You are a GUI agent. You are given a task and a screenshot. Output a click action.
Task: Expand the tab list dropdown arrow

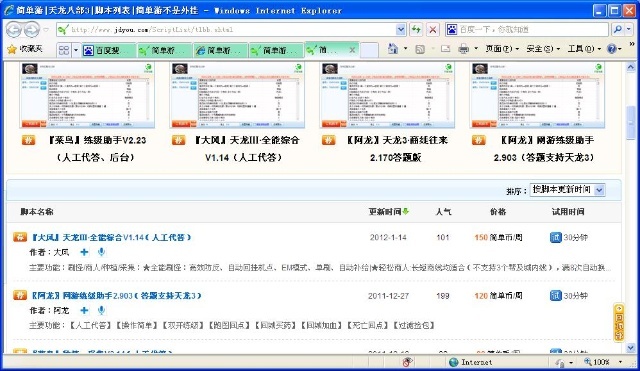click(x=76, y=50)
